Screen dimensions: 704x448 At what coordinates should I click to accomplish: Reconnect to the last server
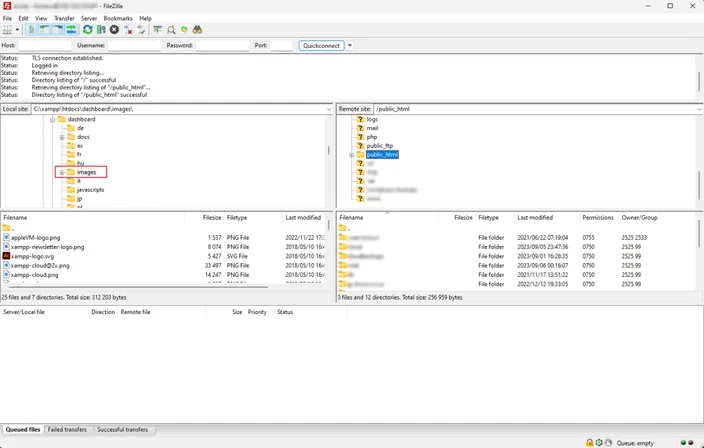click(141, 30)
